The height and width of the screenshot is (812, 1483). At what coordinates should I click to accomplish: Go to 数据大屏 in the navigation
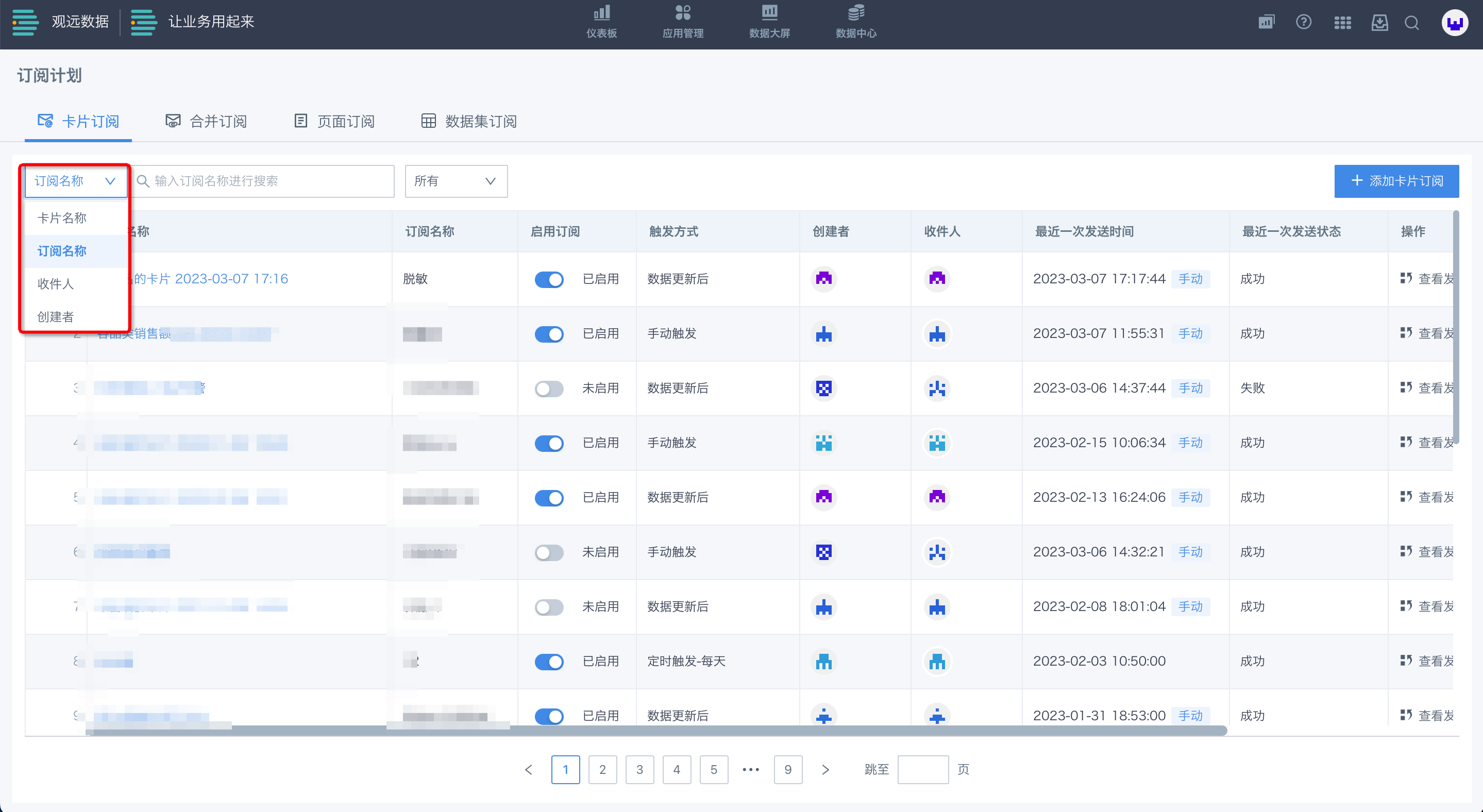coord(769,22)
